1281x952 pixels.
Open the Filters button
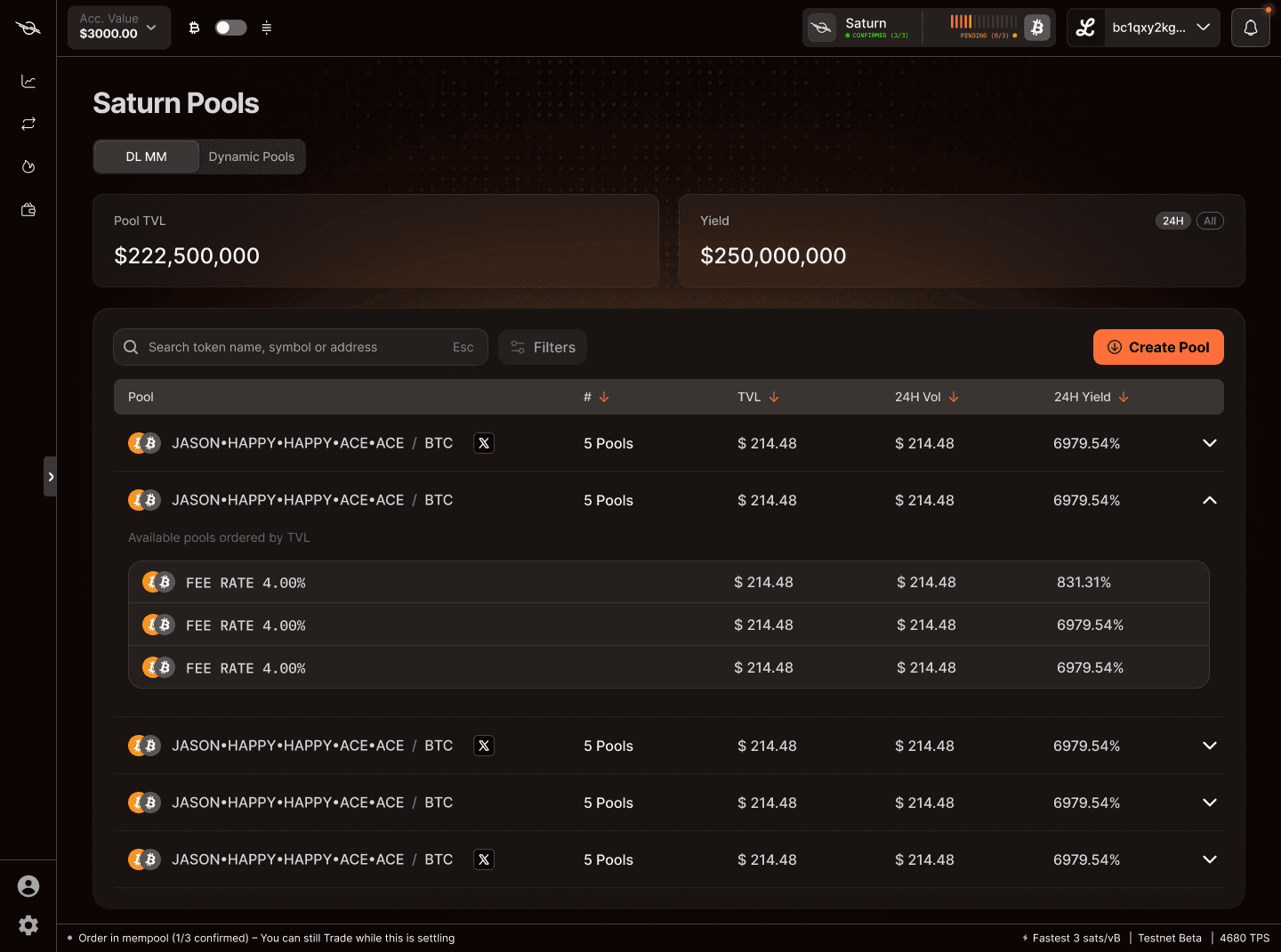tap(543, 347)
